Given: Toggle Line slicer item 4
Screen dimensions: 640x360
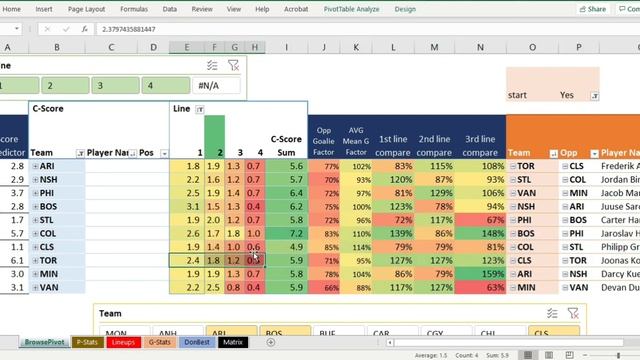Looking at the screenshot, I should coord(166,86).
